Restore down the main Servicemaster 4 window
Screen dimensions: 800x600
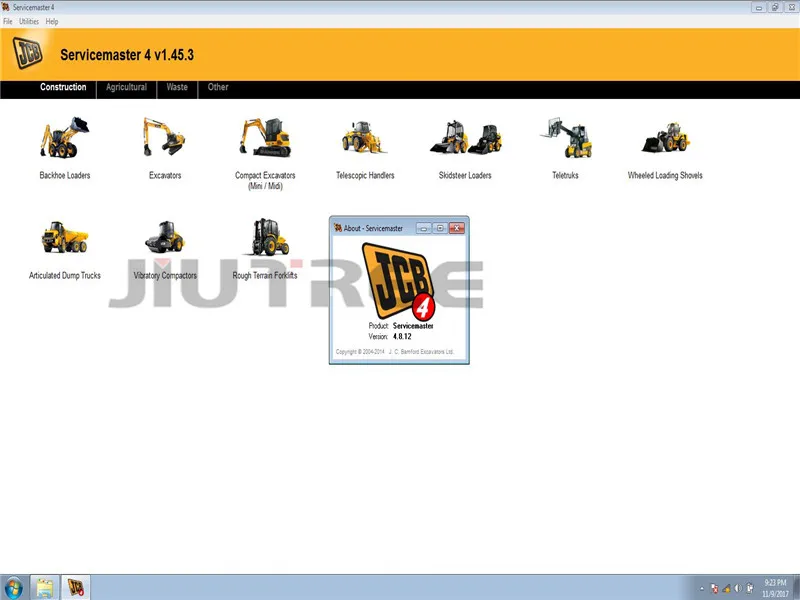[775, 7]
